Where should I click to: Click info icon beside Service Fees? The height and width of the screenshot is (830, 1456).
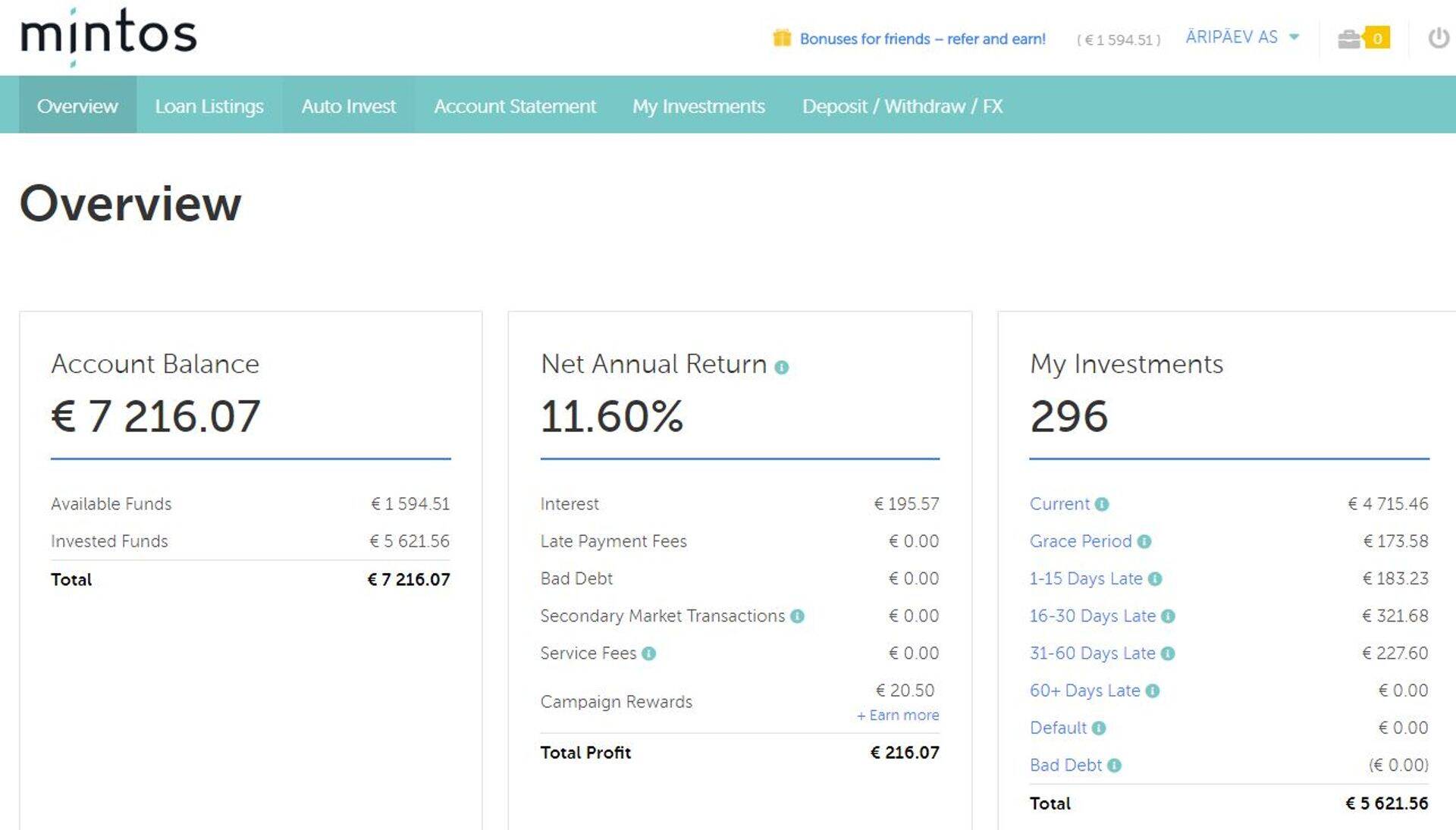tap(648, 653)
